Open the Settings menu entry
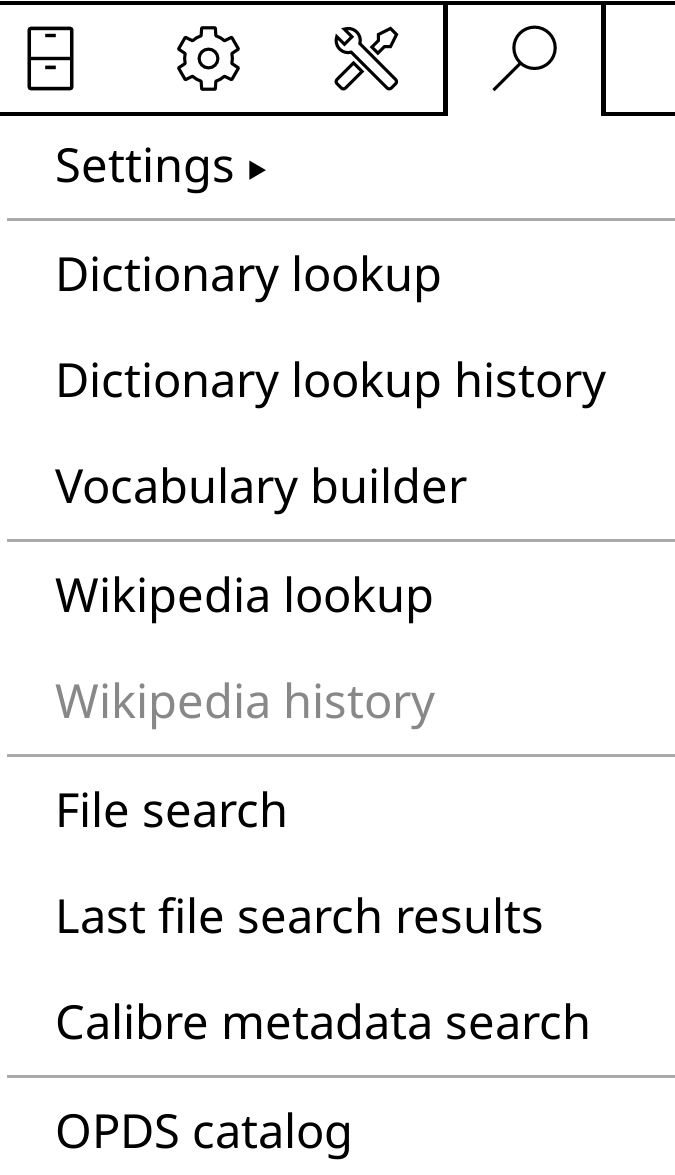The width and height of the screenshot is (675, 1175). coord(144,166)
